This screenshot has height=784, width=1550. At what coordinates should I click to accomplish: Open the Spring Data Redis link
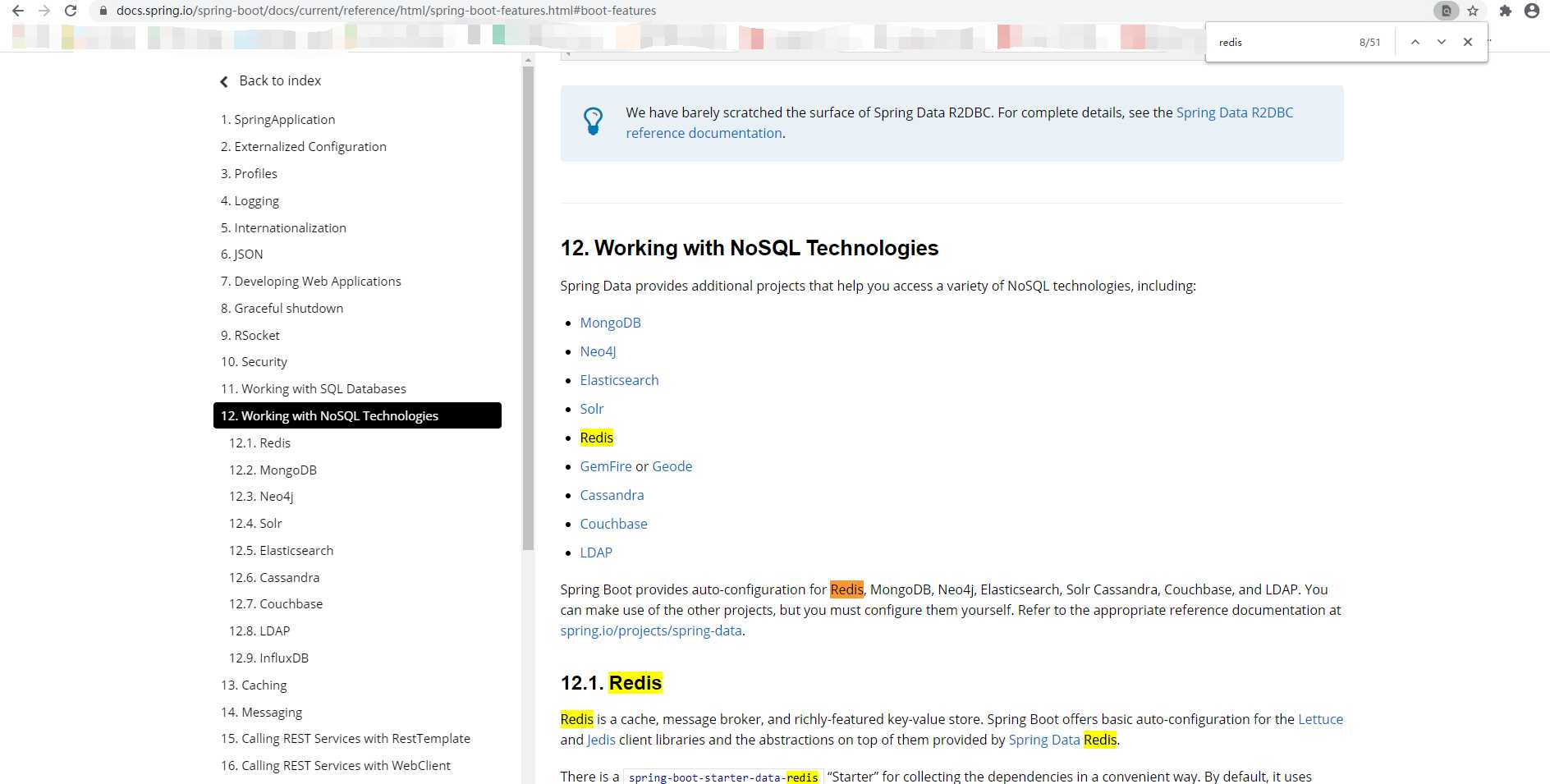click(x=1062, y=740)
